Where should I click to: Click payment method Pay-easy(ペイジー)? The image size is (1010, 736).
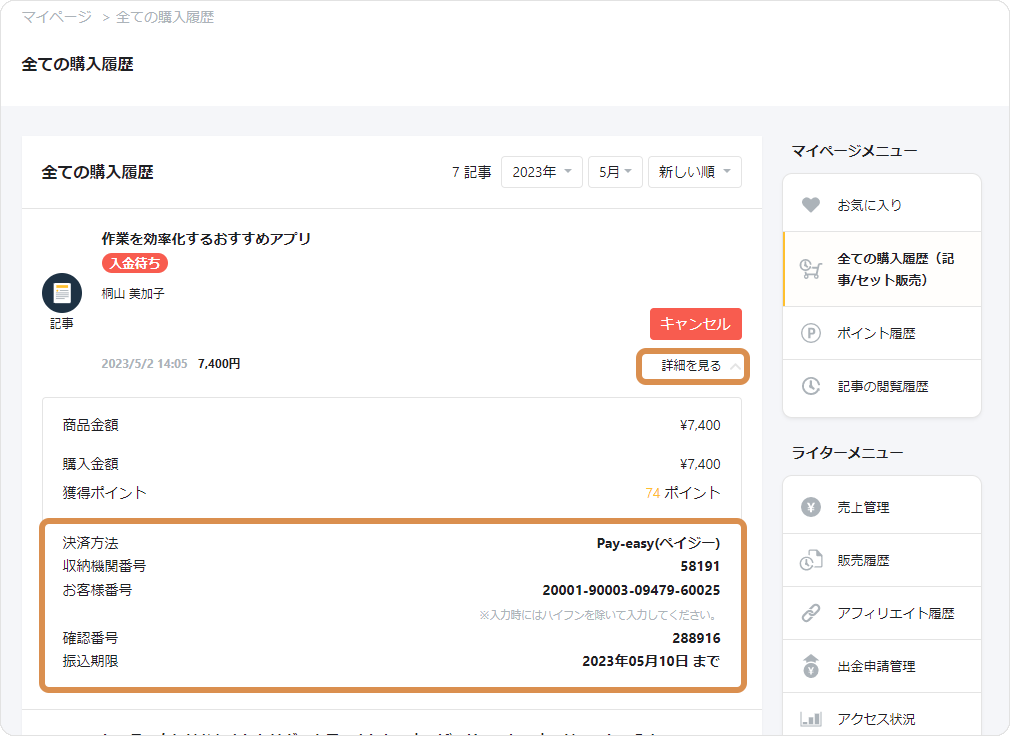658,543
